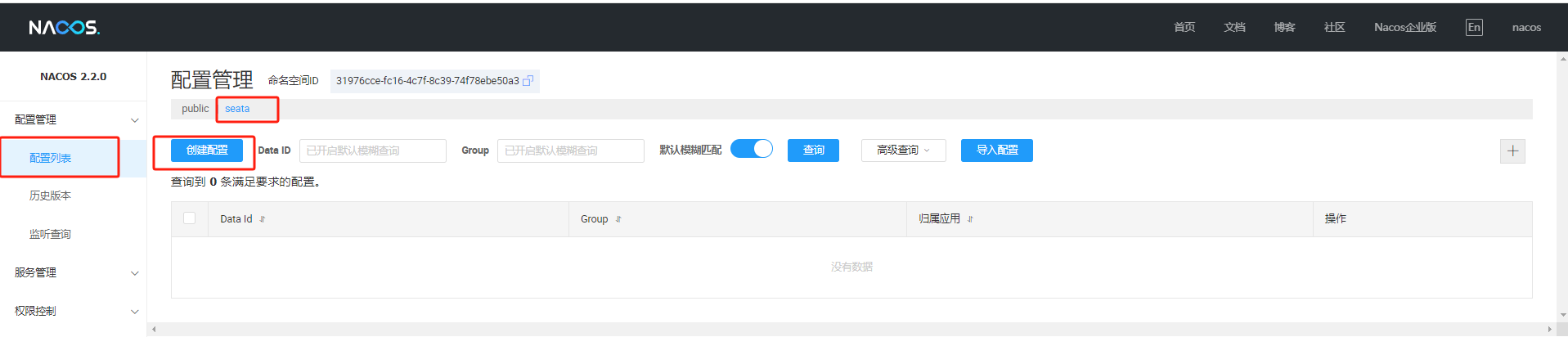Screen dimensions: 1568x337
Task: Open 监听查询 in the sidebar
Action: pos(51,234)
